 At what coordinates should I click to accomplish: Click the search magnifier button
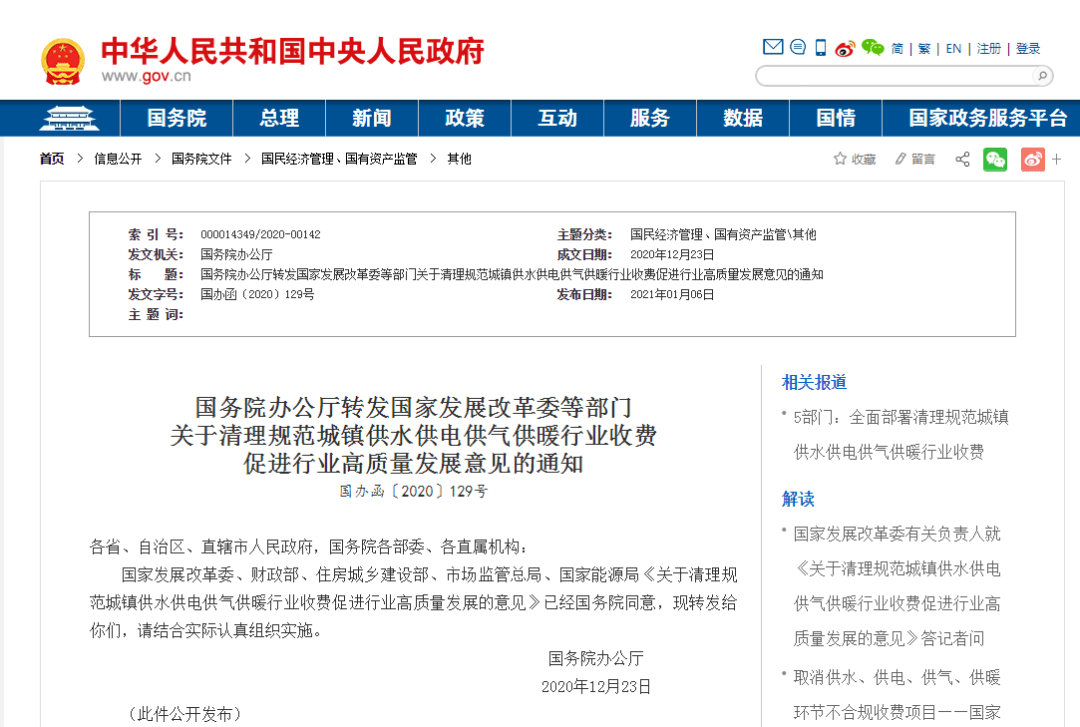[1040, 76]
